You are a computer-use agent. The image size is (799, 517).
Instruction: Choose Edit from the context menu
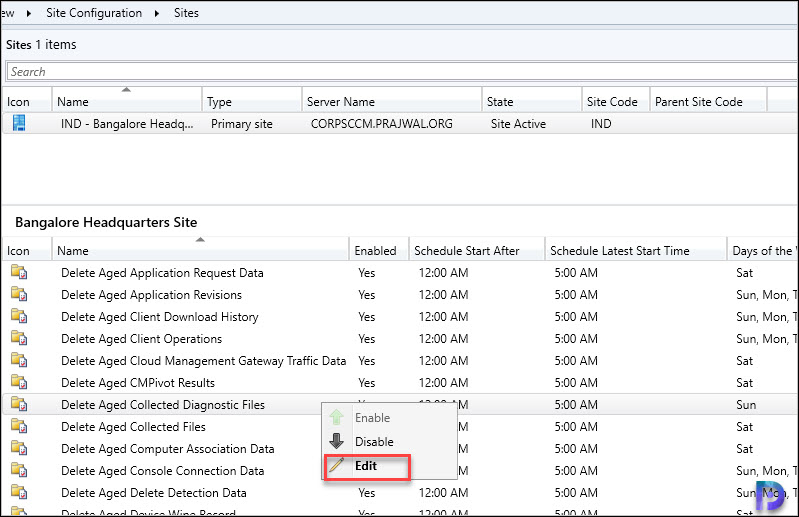pyautogui.click(x=366, y=466)
